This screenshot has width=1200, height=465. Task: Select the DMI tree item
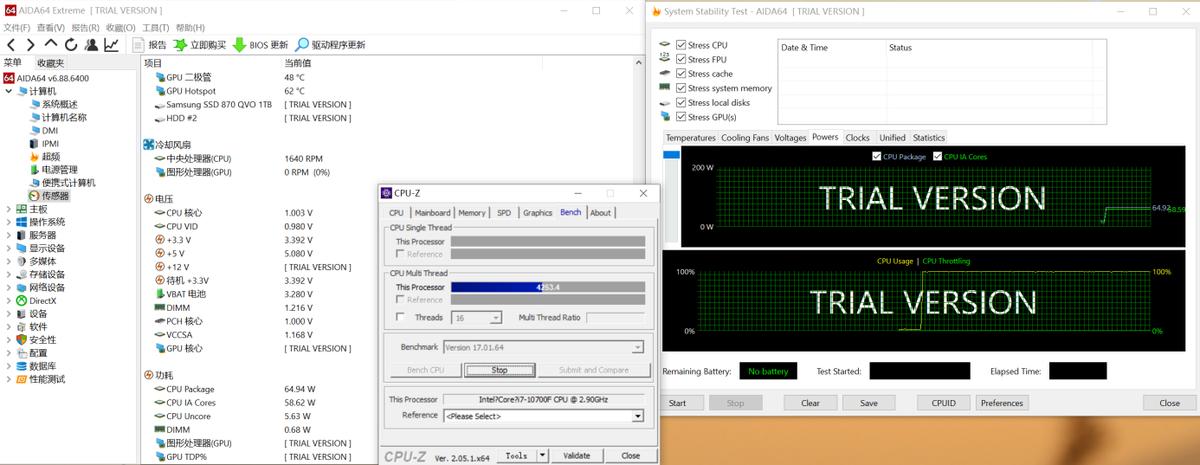pyautogui.click(x=50, y=130)
